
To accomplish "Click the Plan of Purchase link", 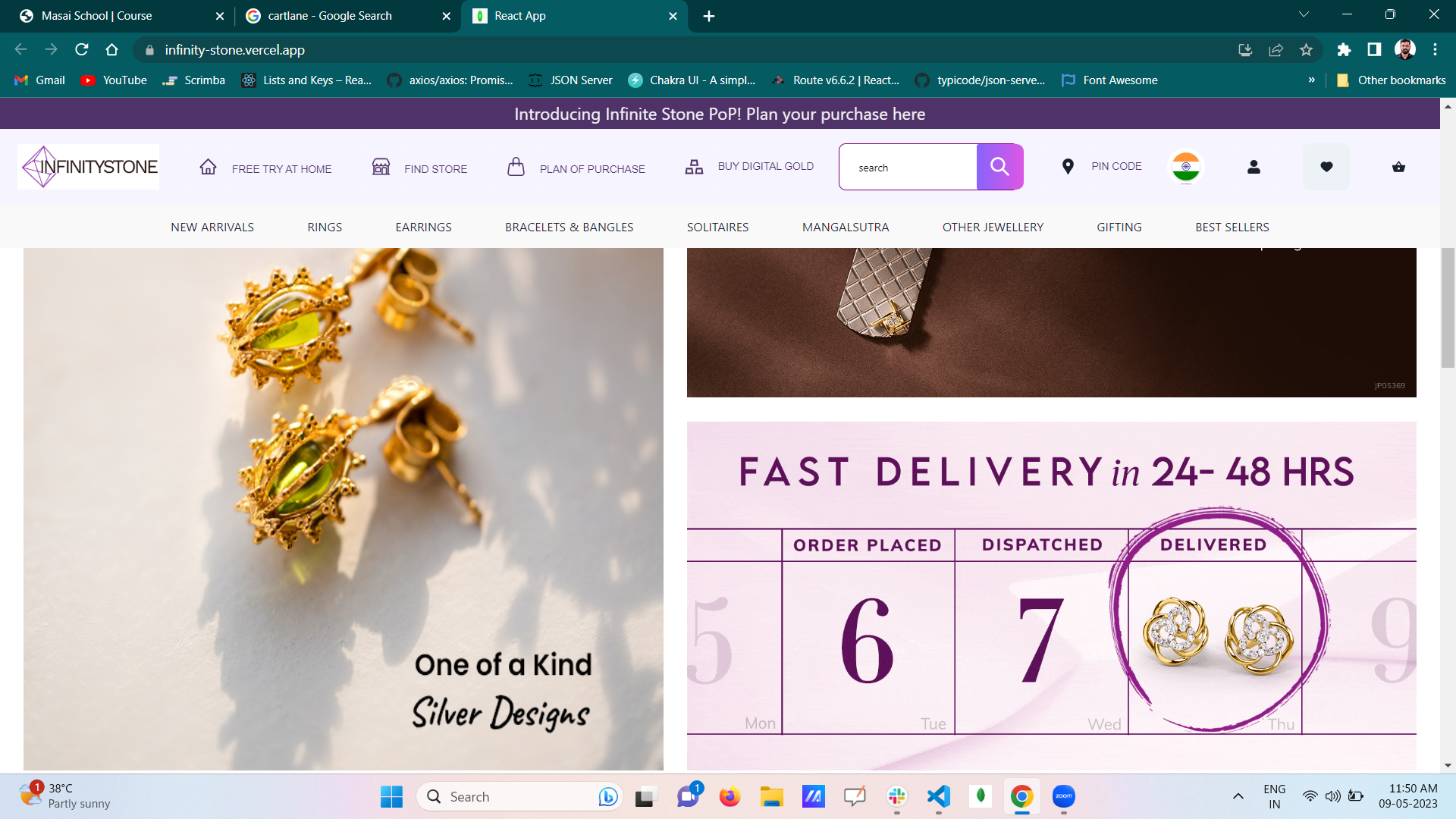I will (x=591, y=169).
